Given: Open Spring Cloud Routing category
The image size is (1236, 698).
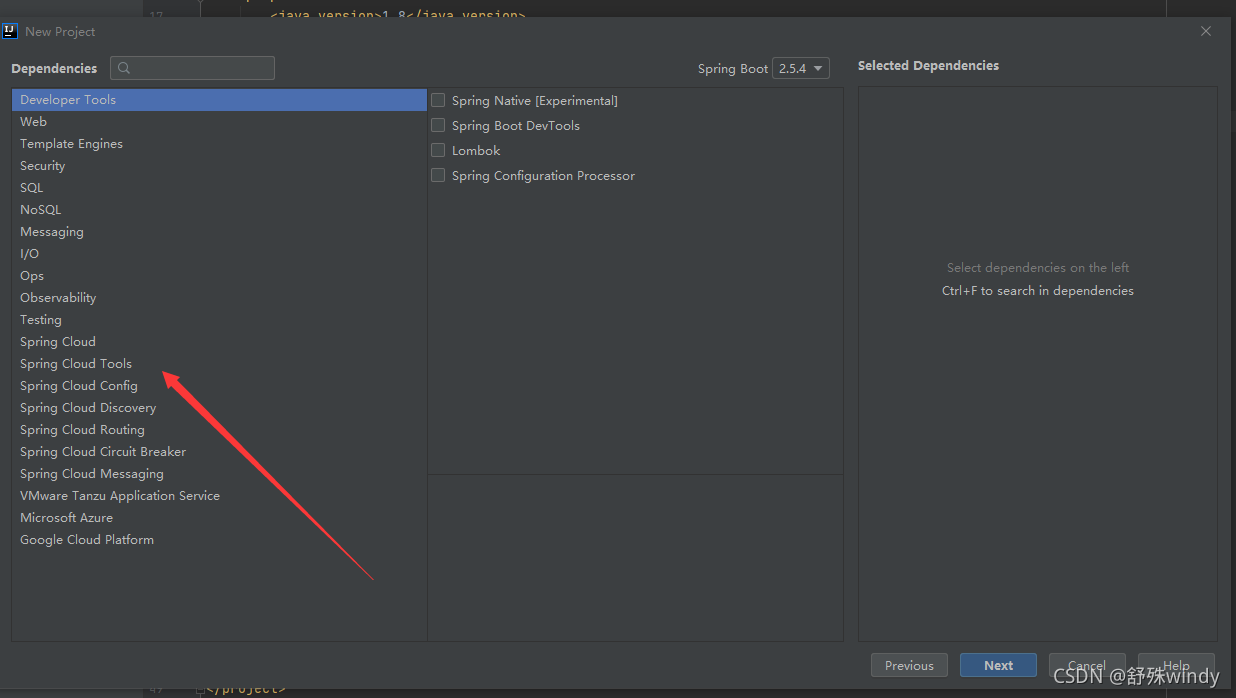Looking at the screenshot, I should (x=219, y=430).
